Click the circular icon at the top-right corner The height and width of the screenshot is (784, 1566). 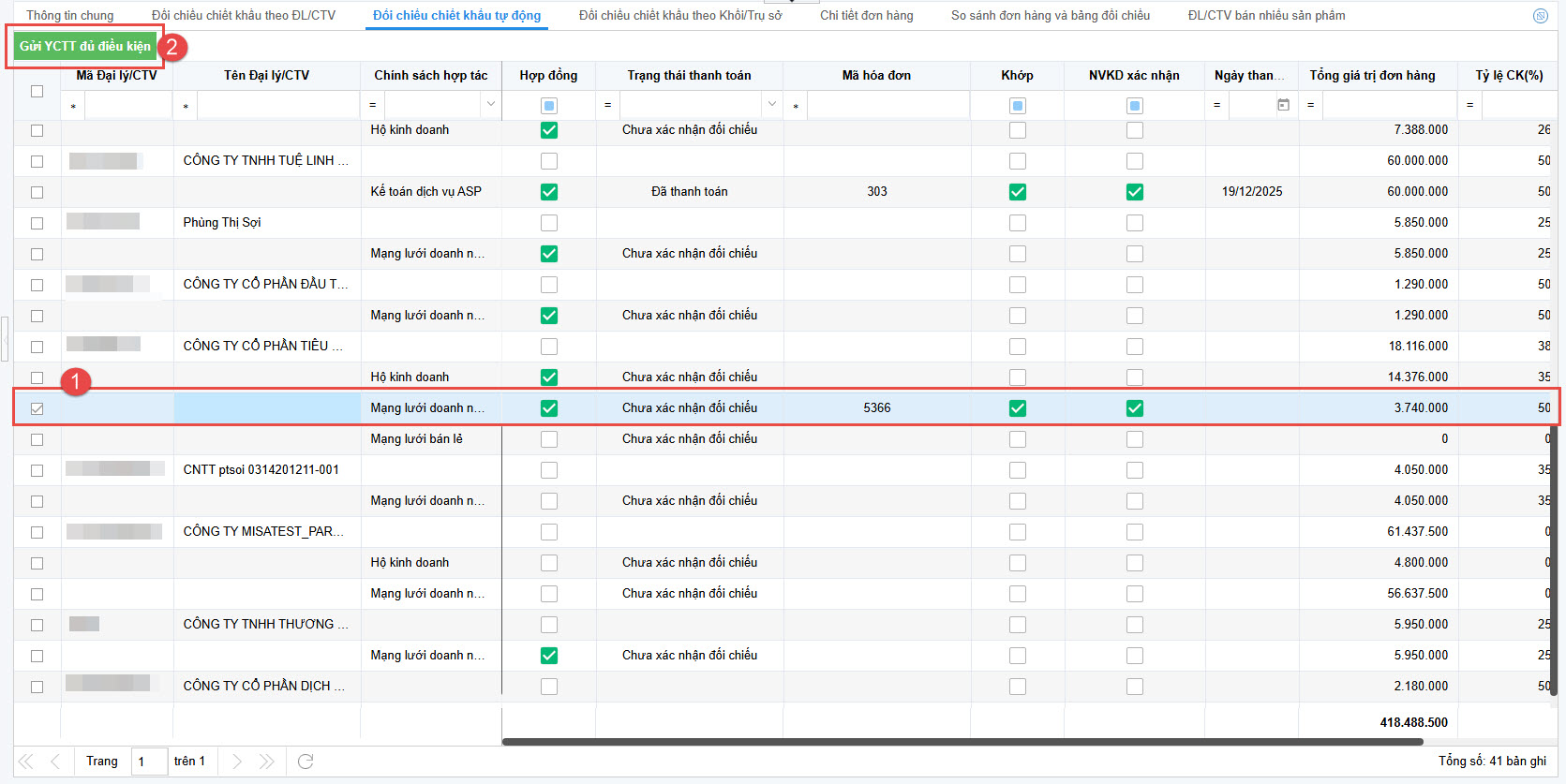(x=1540, y=16)
